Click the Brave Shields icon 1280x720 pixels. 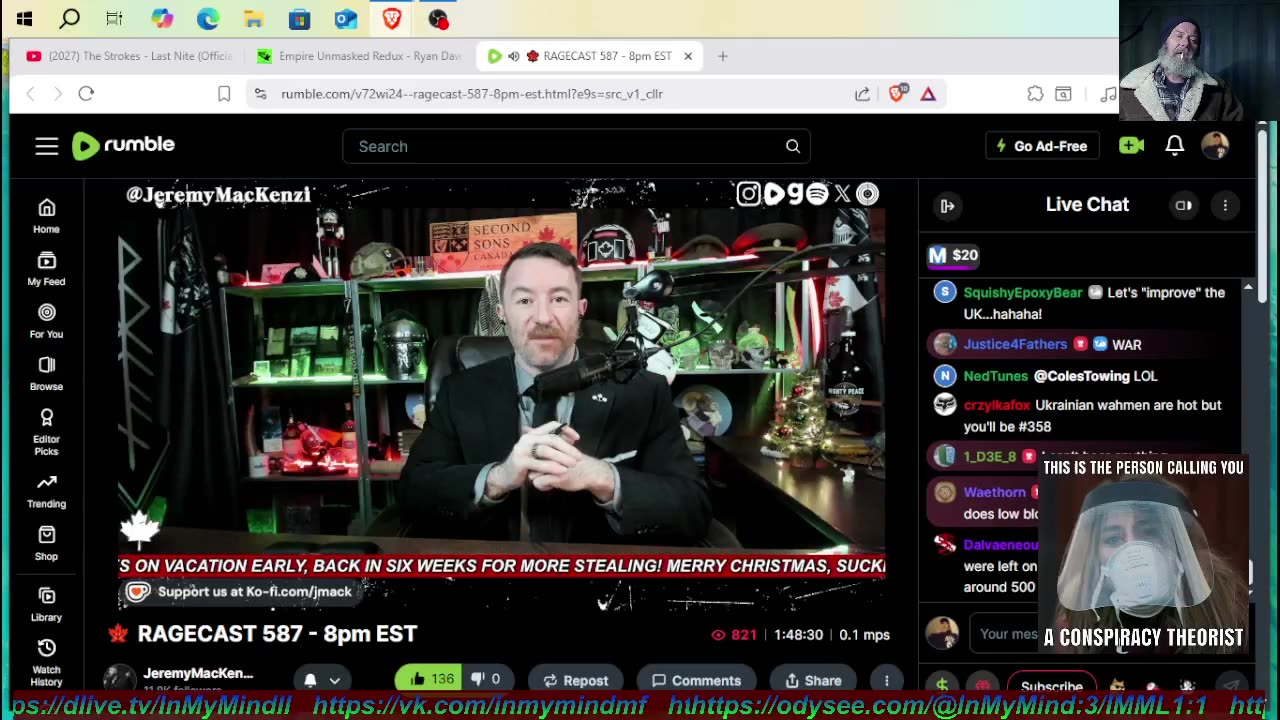coord(898,93)
